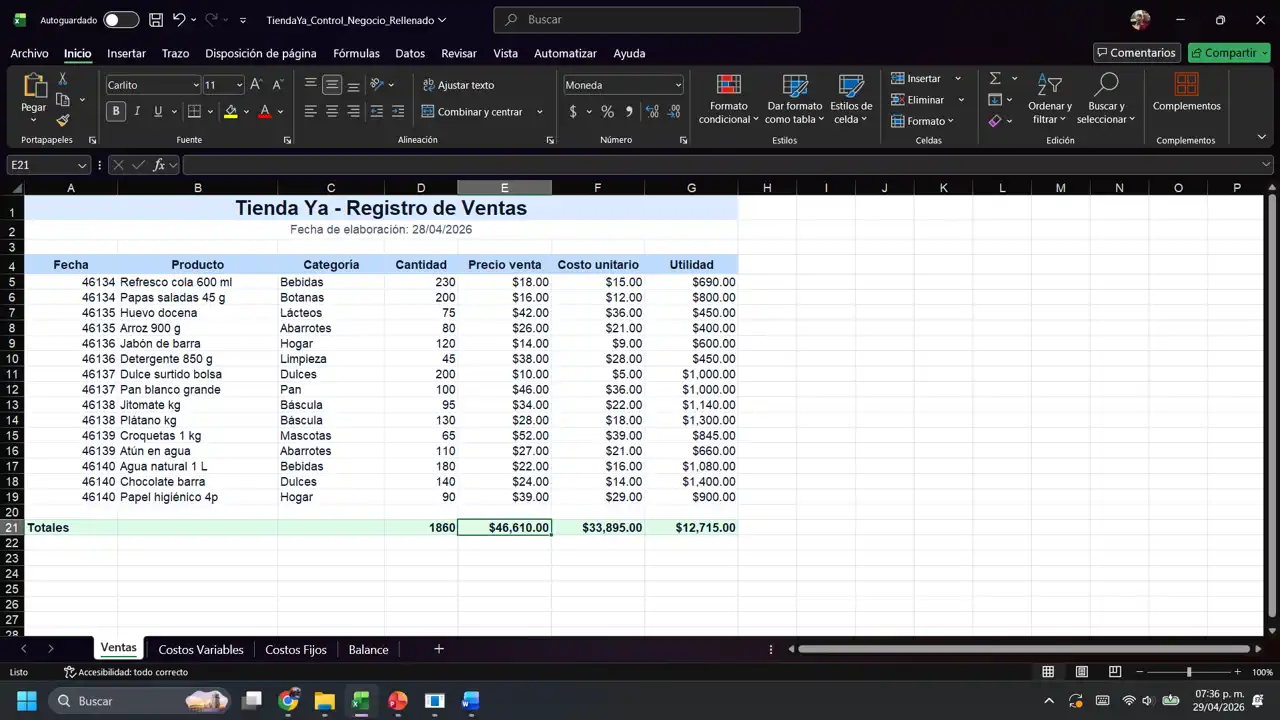1280x720 pixels.
Task: Open Word from the Windows taskbar
Action: pos(471,701)
